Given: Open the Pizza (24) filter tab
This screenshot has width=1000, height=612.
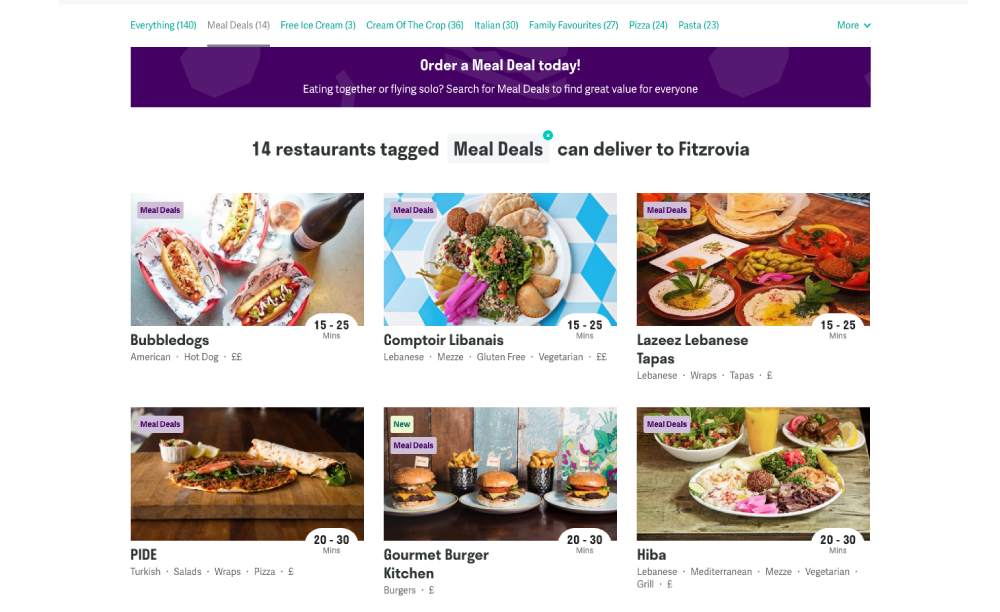Looking at the screenshot, I should tap(647, 25).
